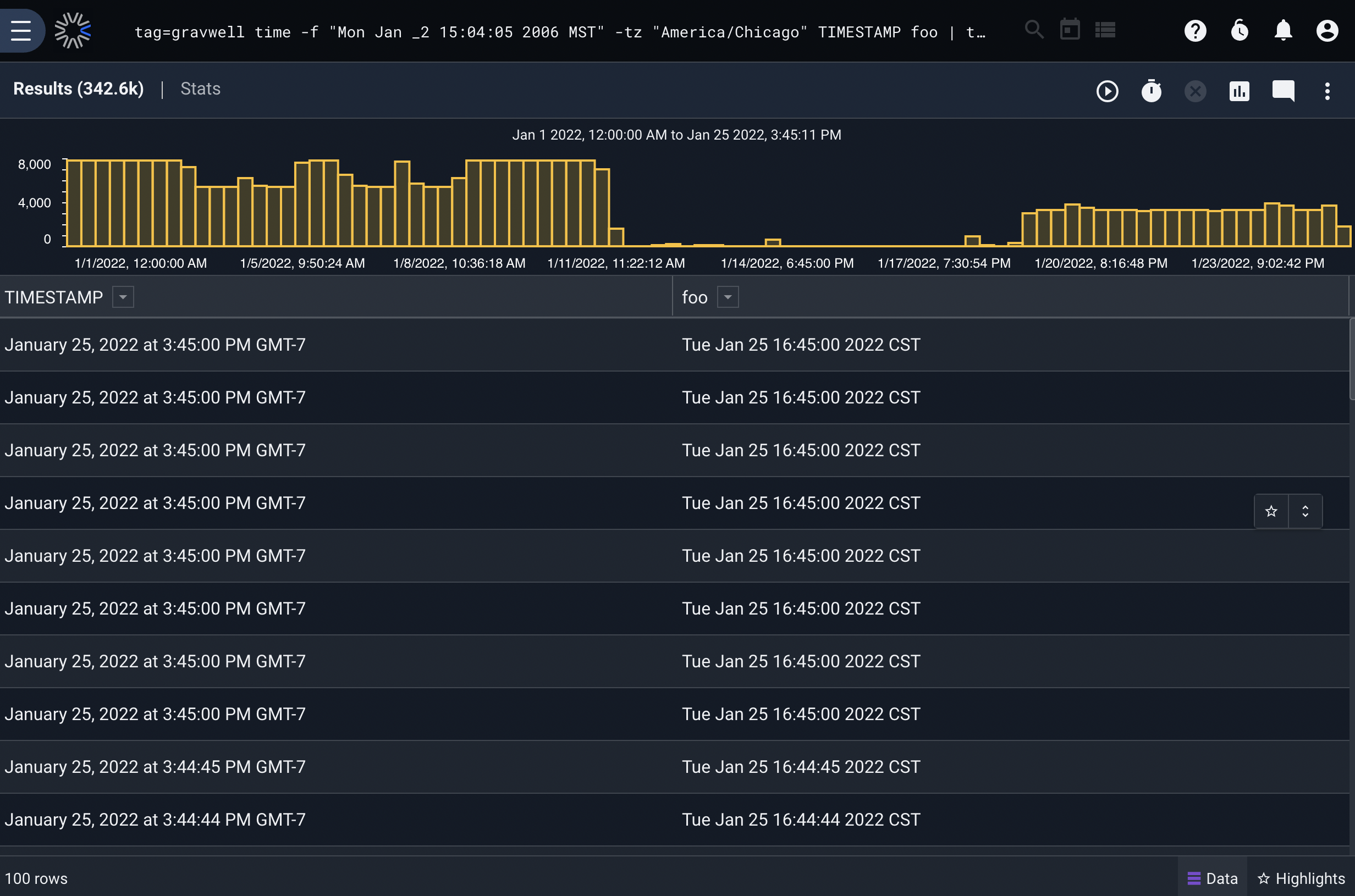Viewport: 1355px width, 896px height.
Task: Relaunch the search with play button
Action: (x=1107, y=91)
